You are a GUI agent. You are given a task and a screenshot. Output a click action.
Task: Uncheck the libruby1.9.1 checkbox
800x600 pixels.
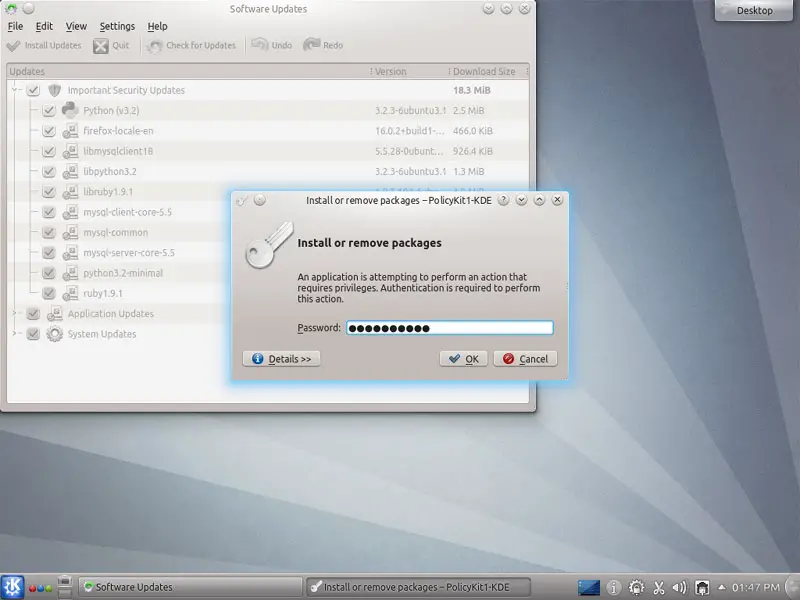pos(48,192)
